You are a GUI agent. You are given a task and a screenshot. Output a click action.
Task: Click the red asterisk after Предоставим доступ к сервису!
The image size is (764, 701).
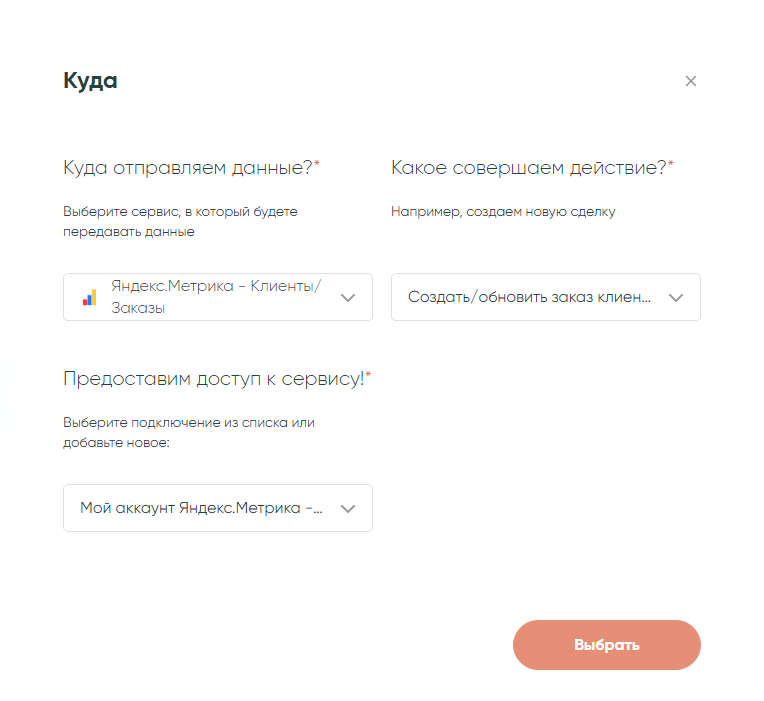[368, 375]
